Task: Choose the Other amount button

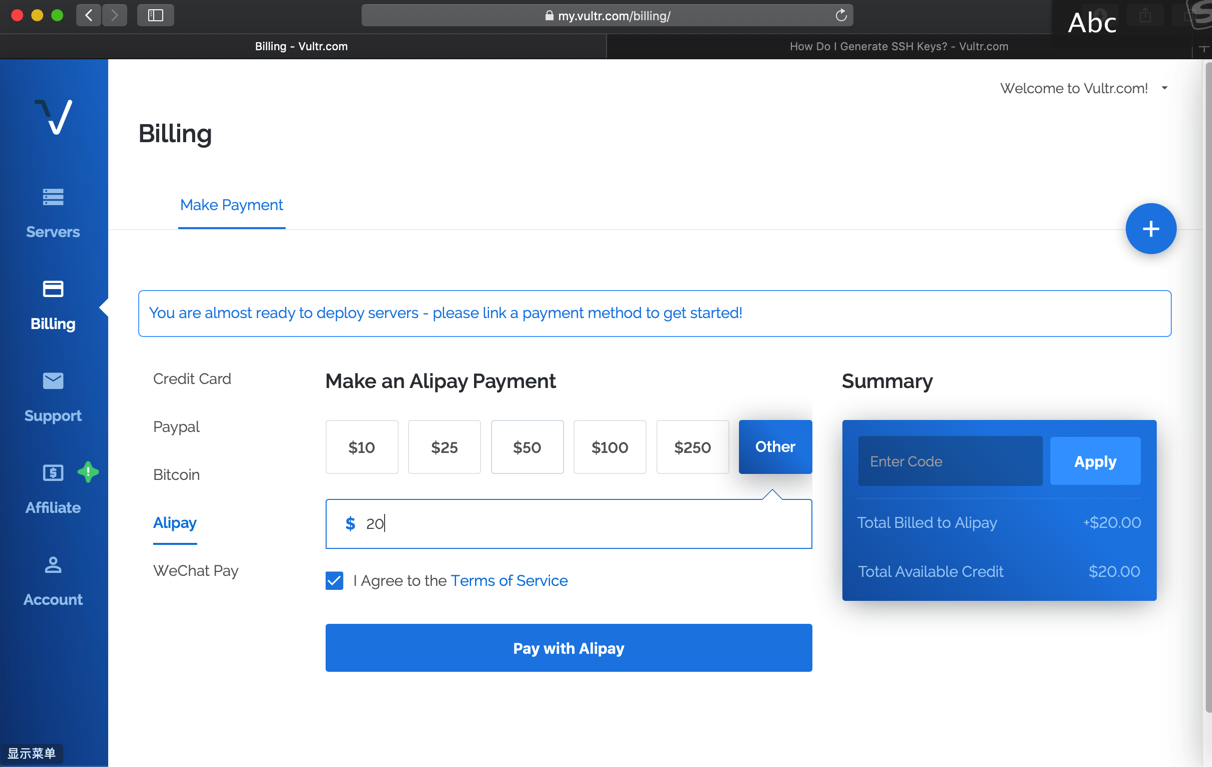Action: coord(775,447)
